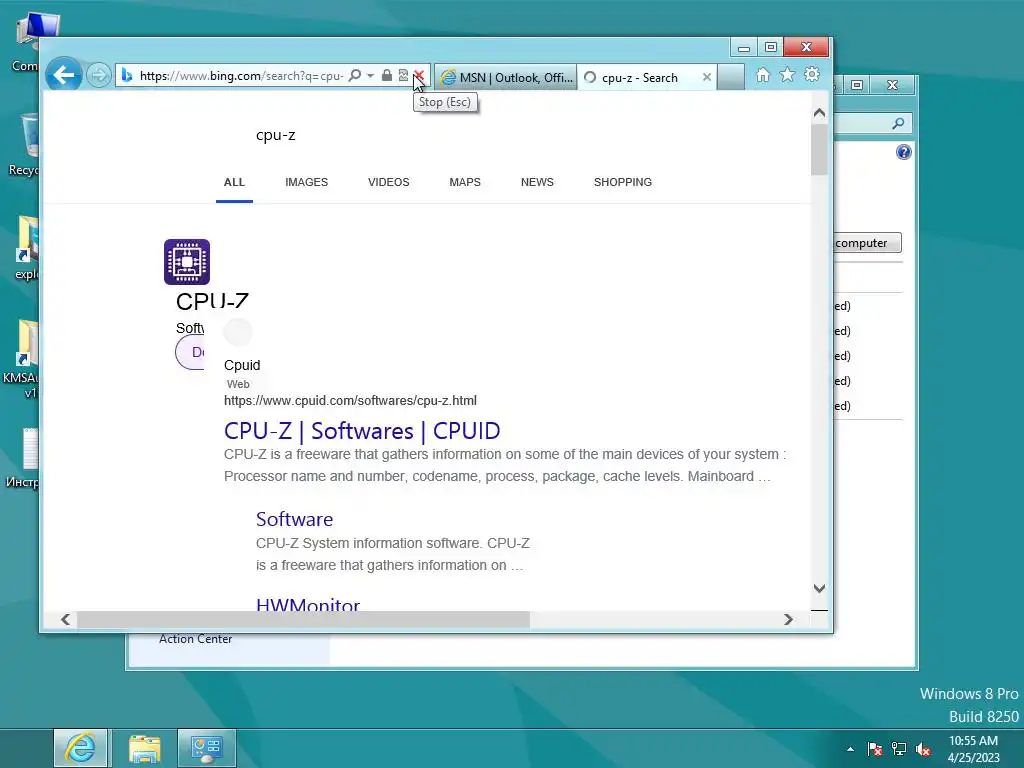Click the Control Panel taskbar icon
The height and width of the screenshot is (768, 1024).
click(206, 748)
